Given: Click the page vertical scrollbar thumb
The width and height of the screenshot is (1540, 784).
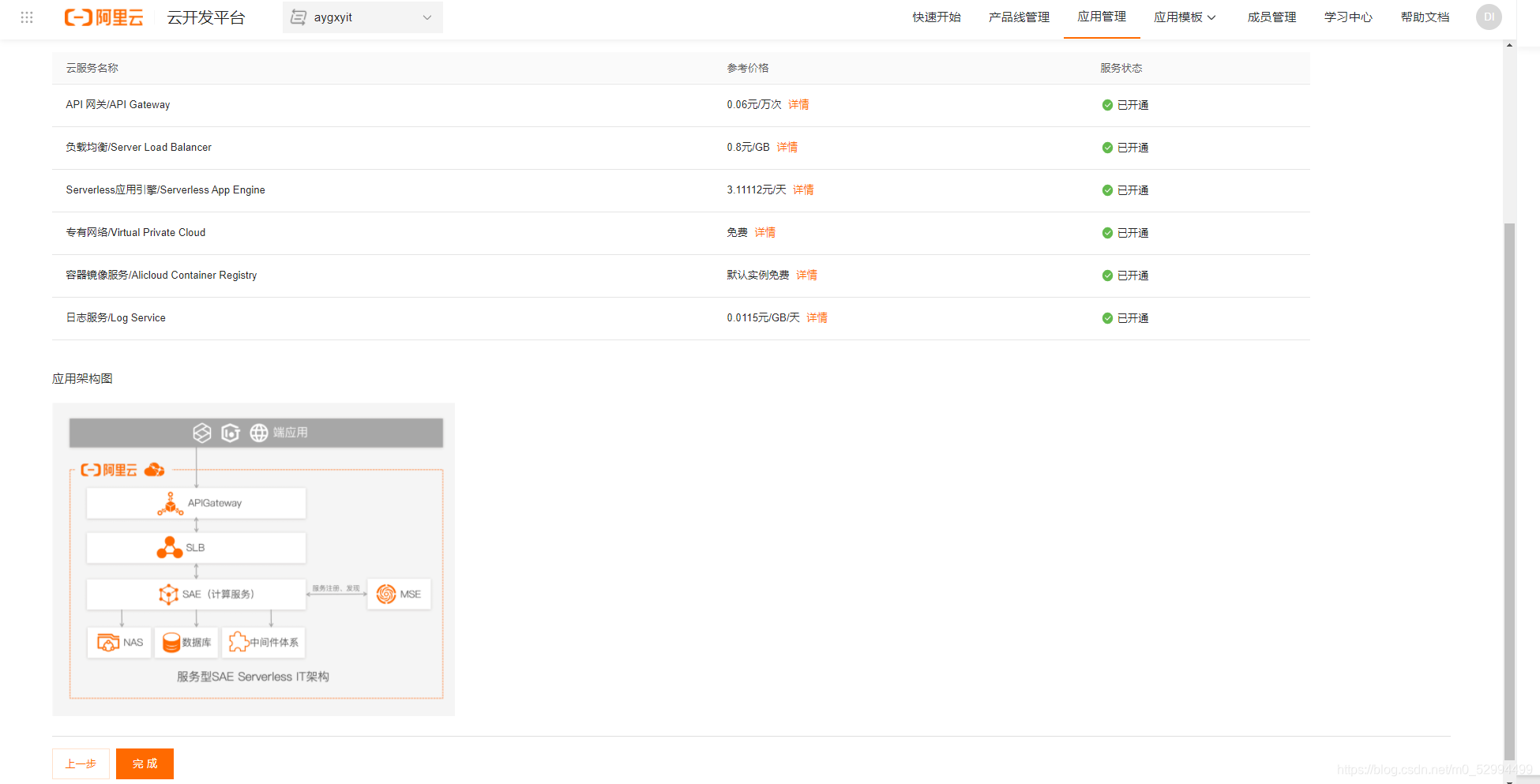Looking at the screenshot, I should click(x=1509, y=491).
